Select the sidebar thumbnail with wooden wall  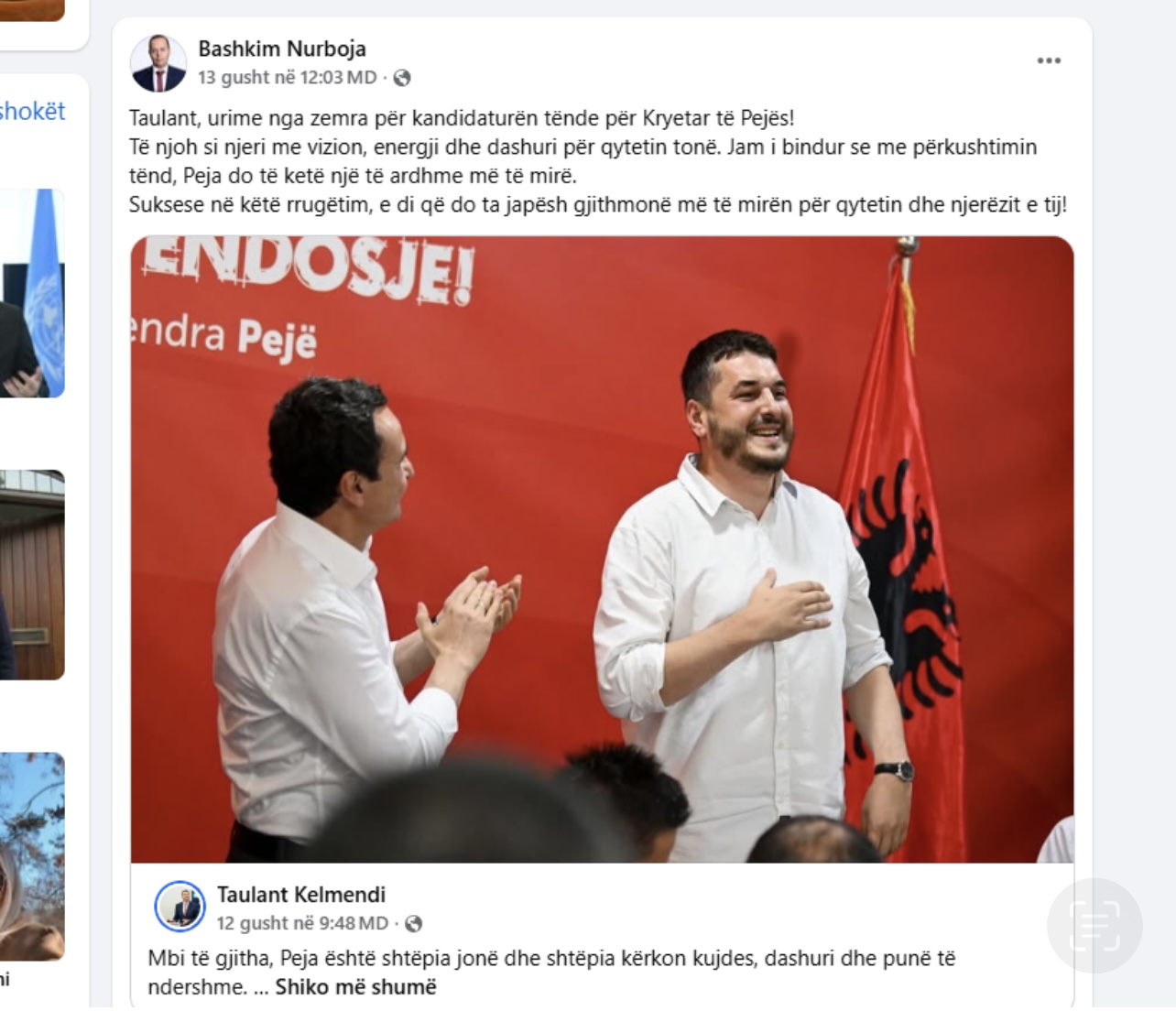point(32,575)
